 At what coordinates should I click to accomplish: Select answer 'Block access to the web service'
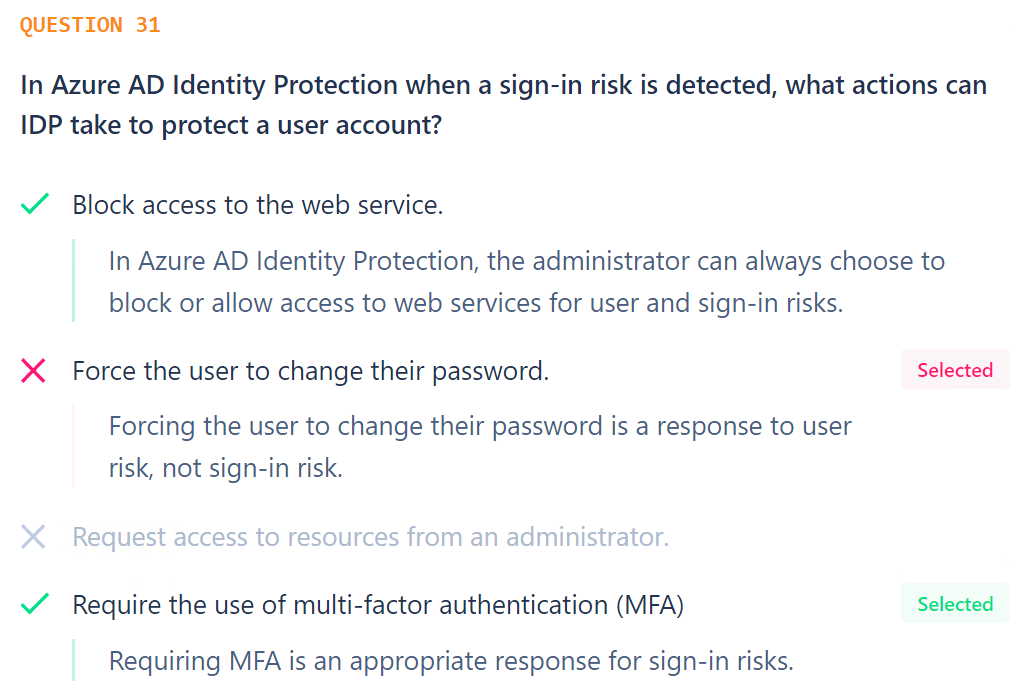coord(258,205)
